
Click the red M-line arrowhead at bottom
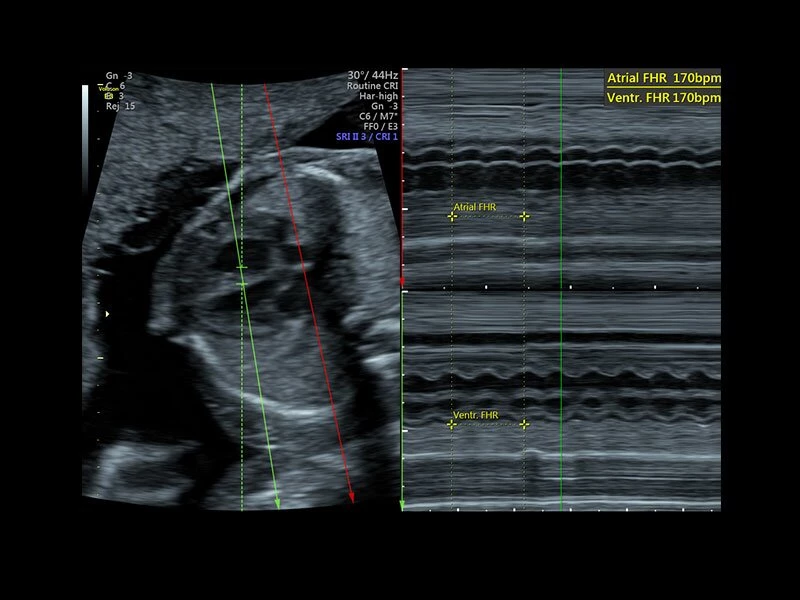pos(351,497)
